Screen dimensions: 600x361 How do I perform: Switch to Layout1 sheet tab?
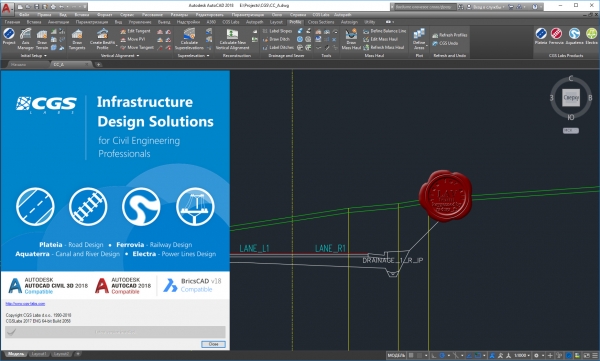pos(39,354)
